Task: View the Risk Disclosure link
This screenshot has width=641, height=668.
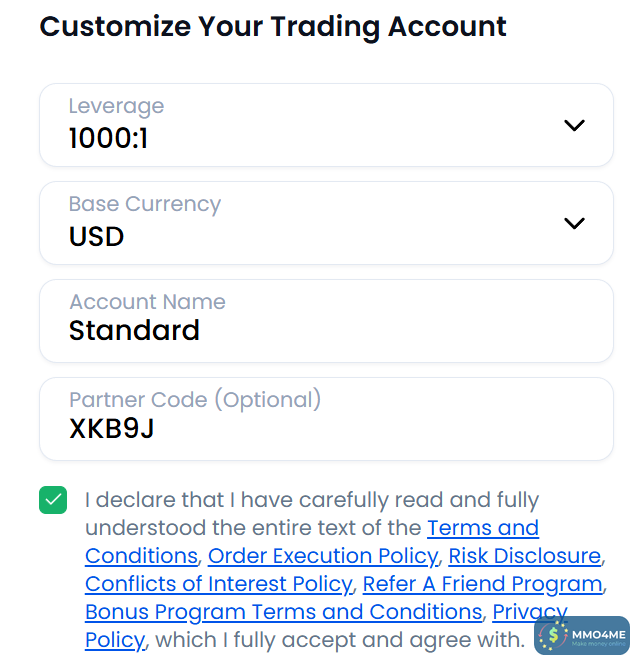Action: coord(524,556)
